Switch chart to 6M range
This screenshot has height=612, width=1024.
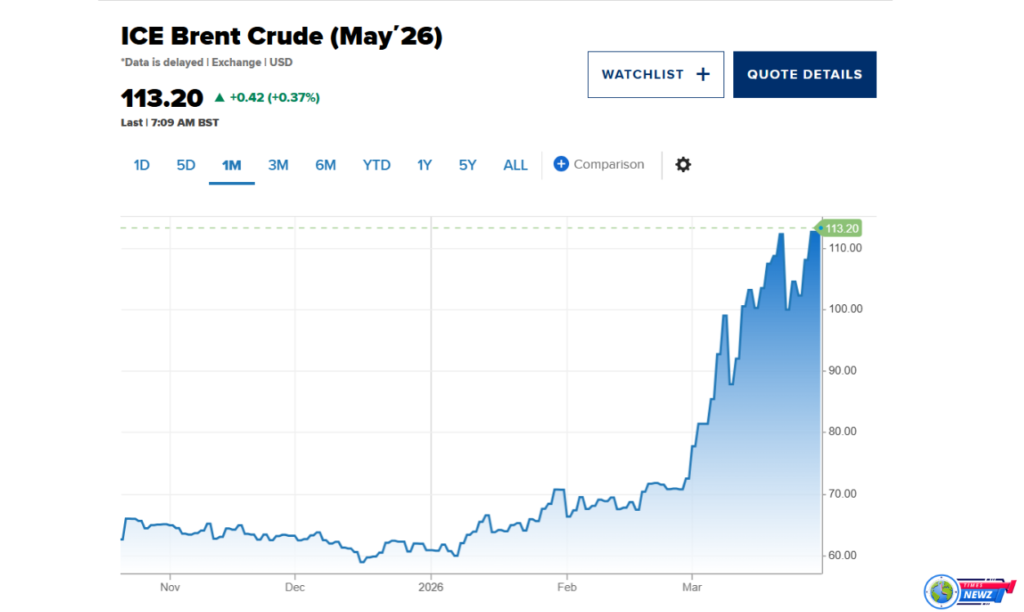(325, 165)
